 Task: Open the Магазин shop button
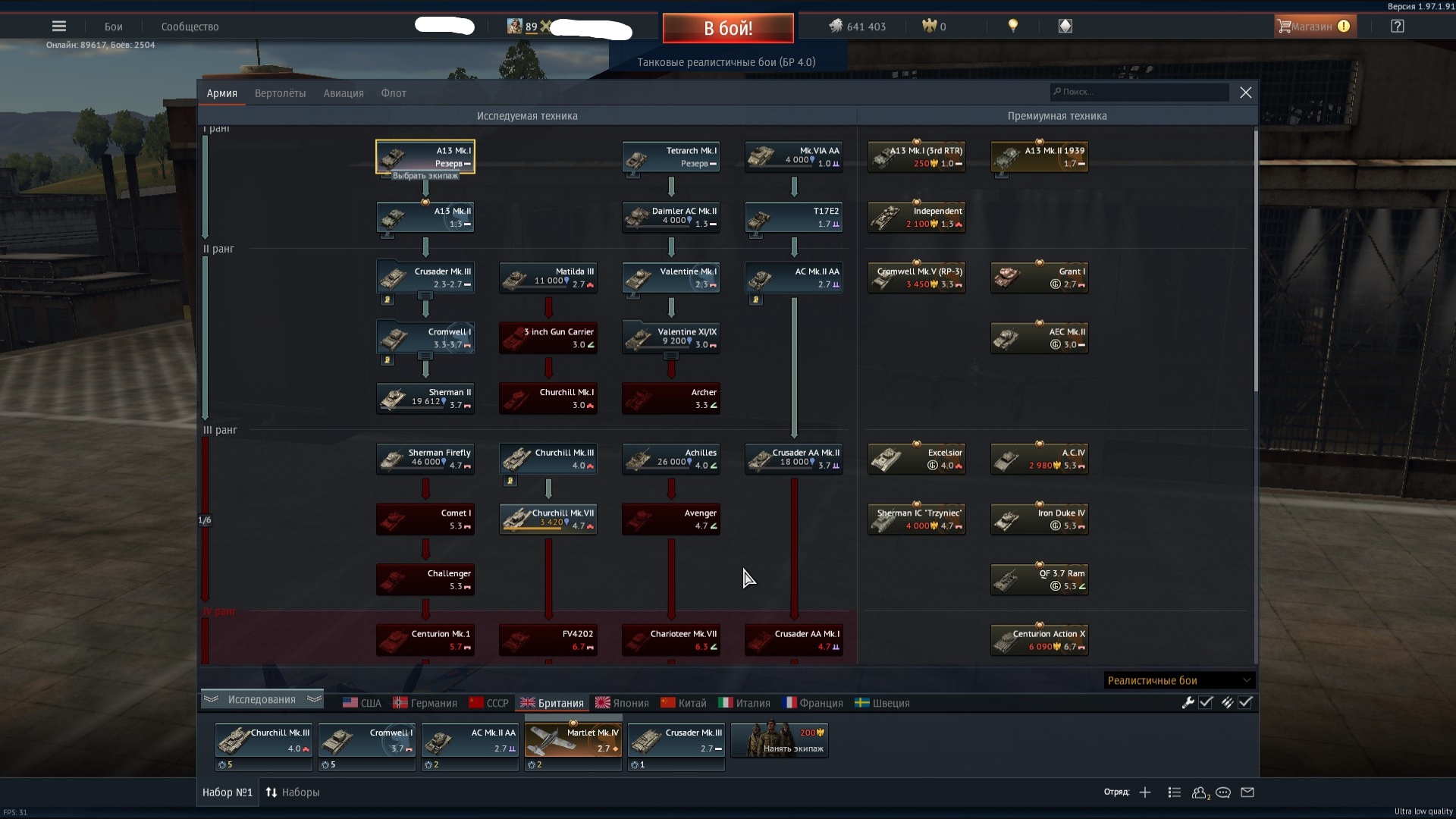[x=1316, y=27]
